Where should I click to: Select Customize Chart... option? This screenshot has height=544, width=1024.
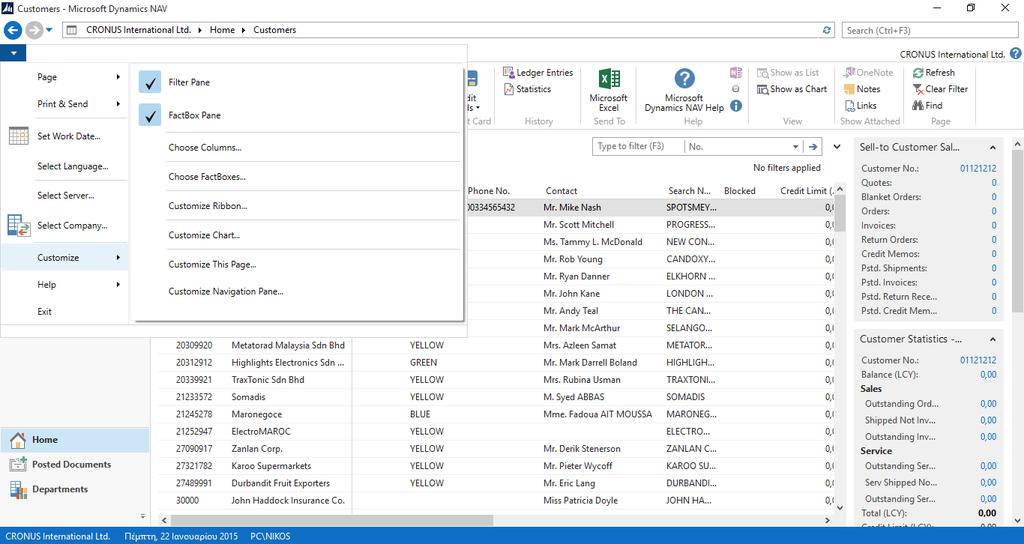click(204, 235)
